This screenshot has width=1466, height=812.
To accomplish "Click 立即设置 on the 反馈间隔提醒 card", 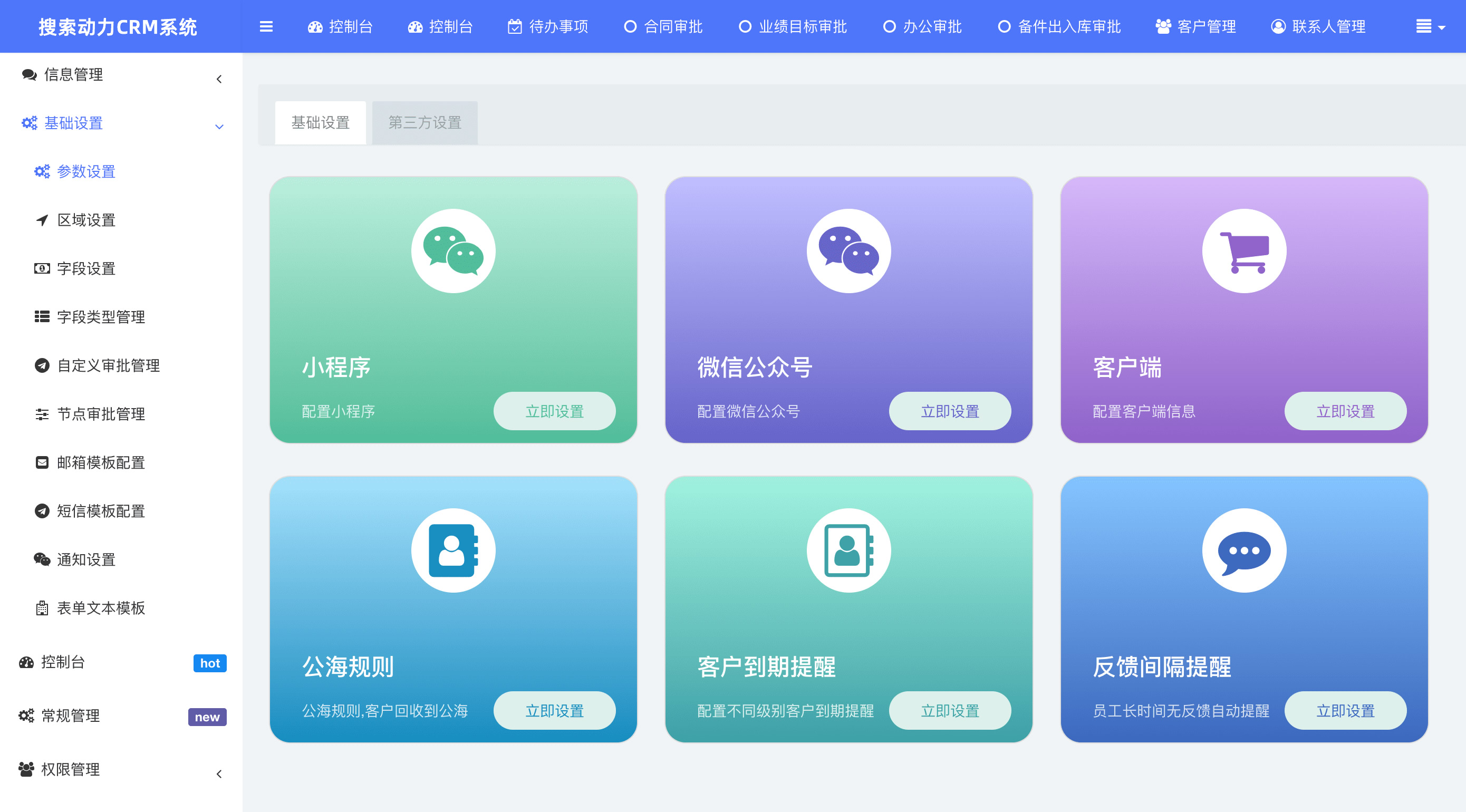I will [x=1345, y=711].
